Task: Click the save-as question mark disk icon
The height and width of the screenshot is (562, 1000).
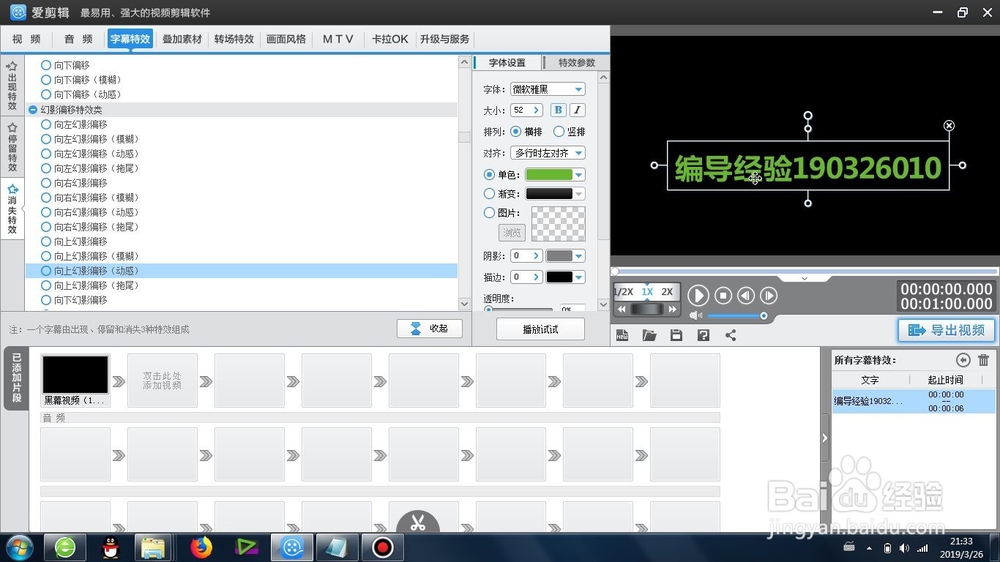Action: (x=703, y=336)
